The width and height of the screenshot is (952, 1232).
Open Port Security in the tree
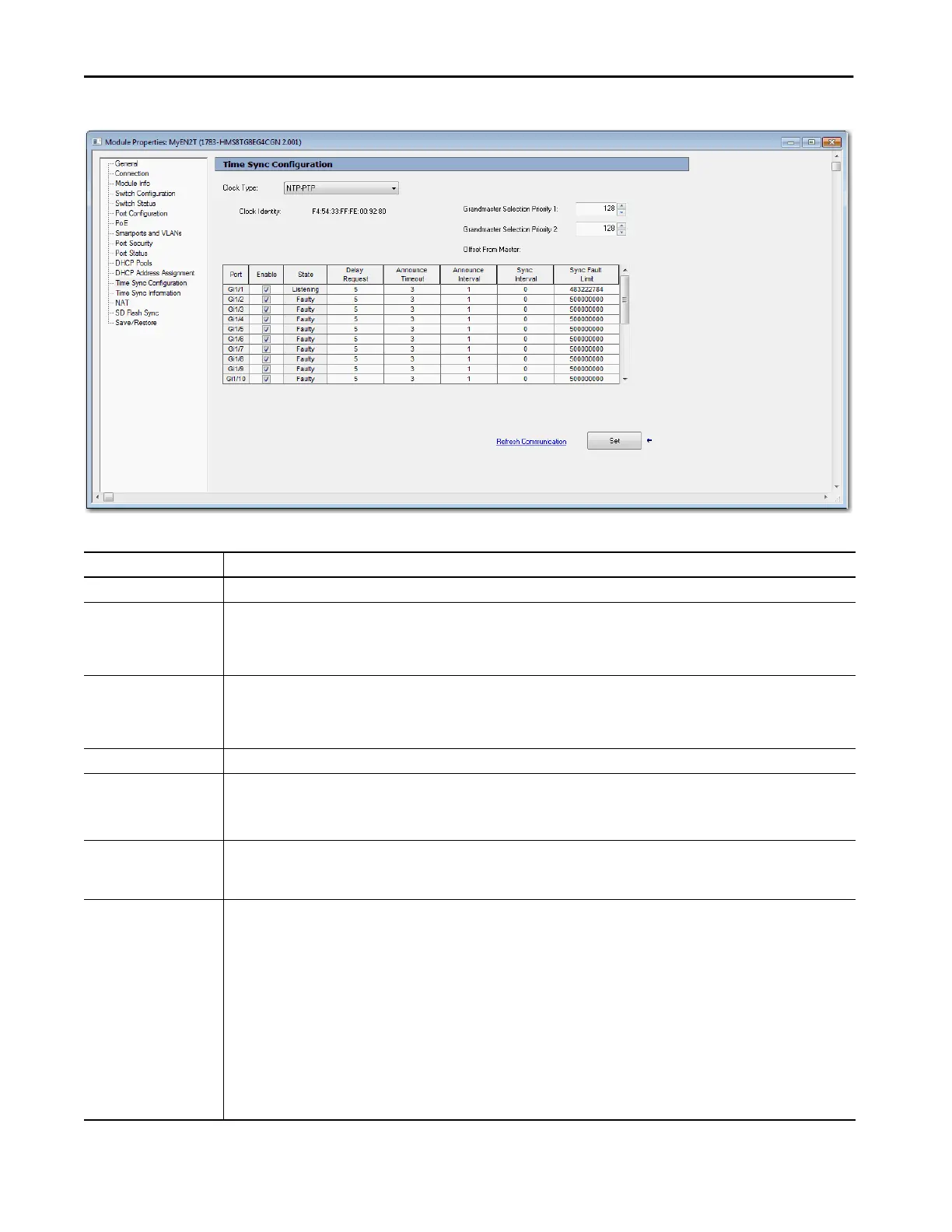[134, 243]
